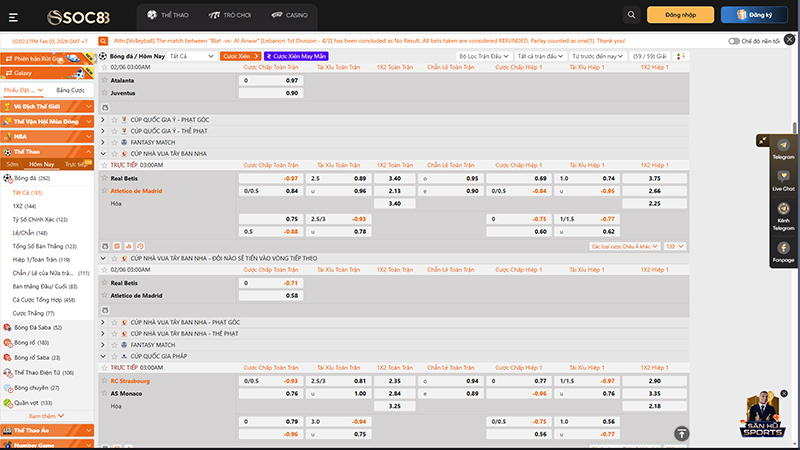Screen dimensions: 800x450
Task: Toggle favorite star for Atalanta
Action: pos(103,80)
